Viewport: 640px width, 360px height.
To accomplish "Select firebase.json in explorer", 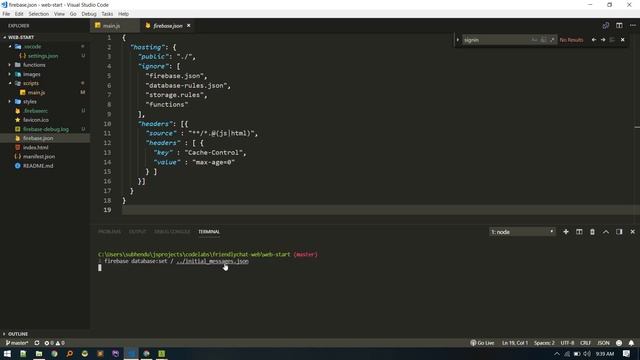I will [38, 138].
